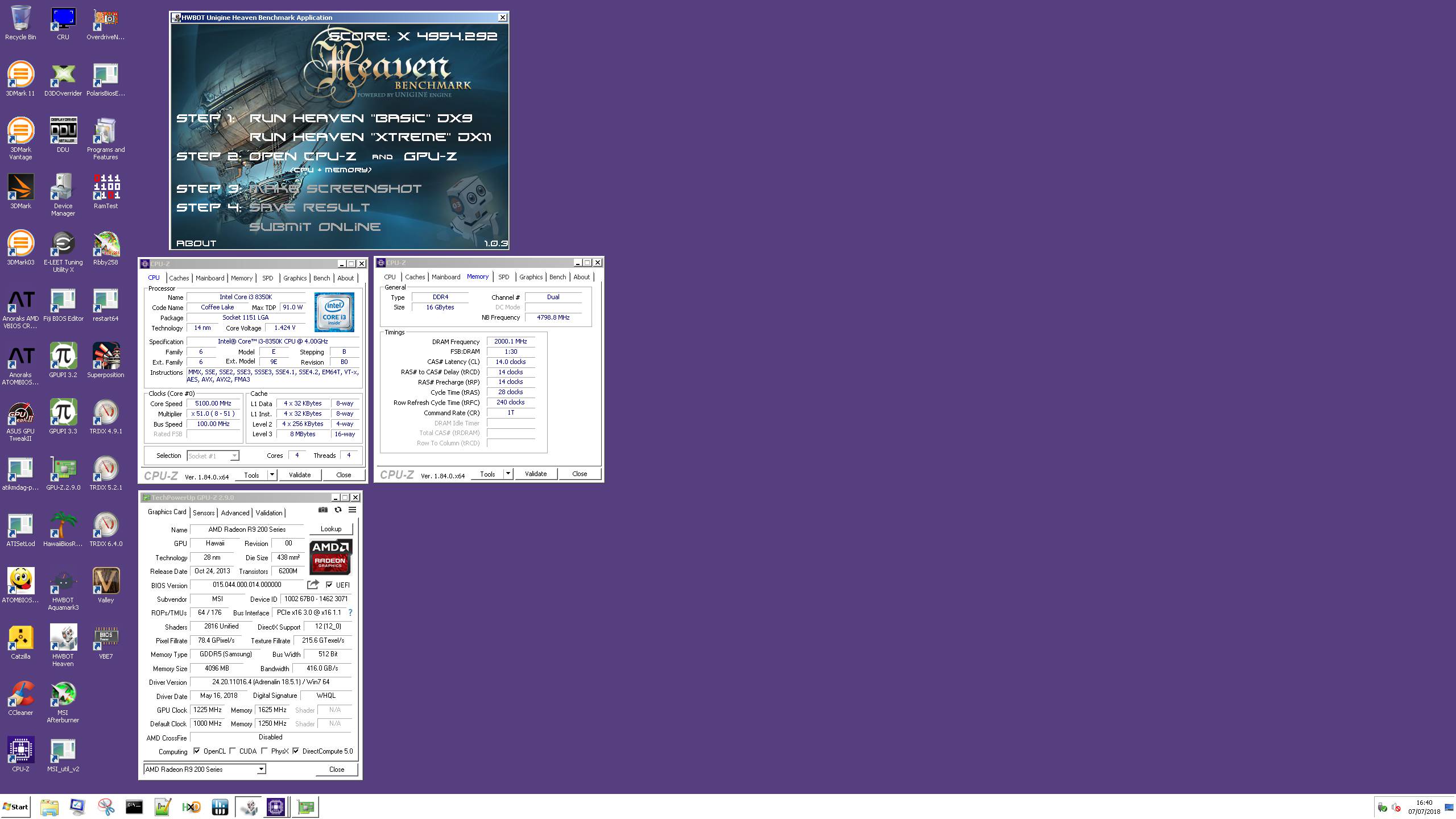The image size is (1456, 819).
Task: Switch to Caches tab in left CPU-Z window
Action: 179,278
